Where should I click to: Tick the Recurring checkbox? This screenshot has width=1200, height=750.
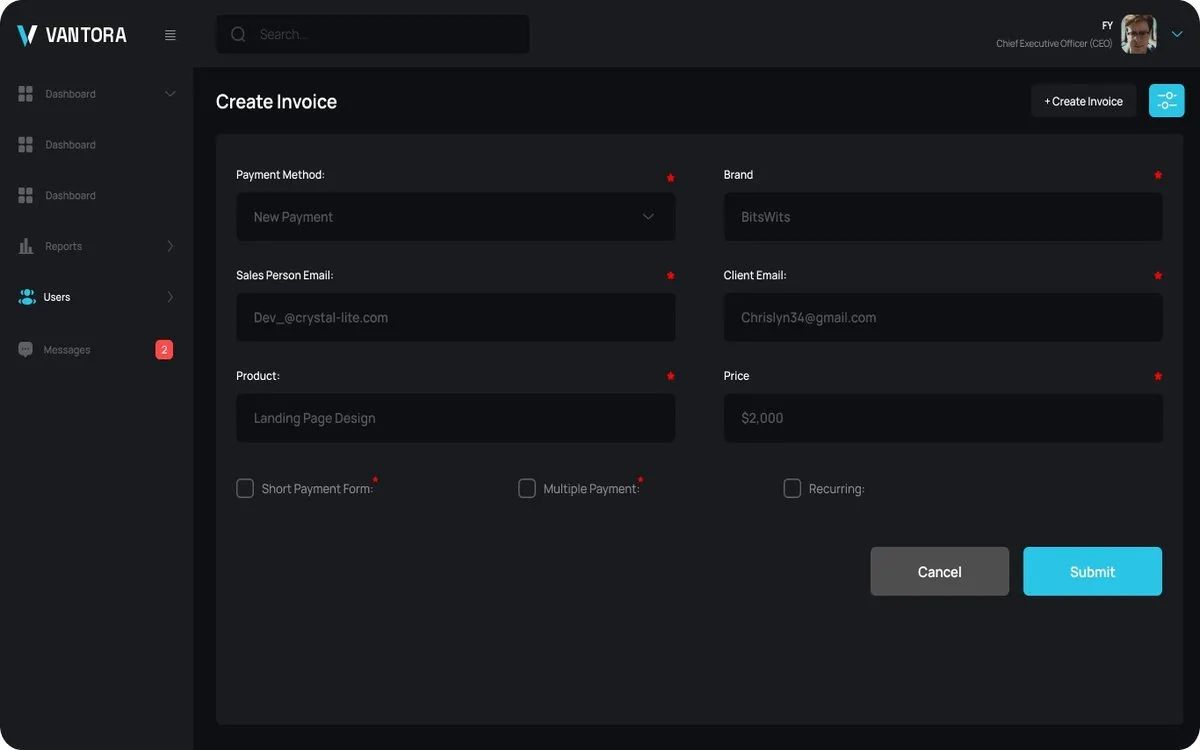[x=792, y=488]
